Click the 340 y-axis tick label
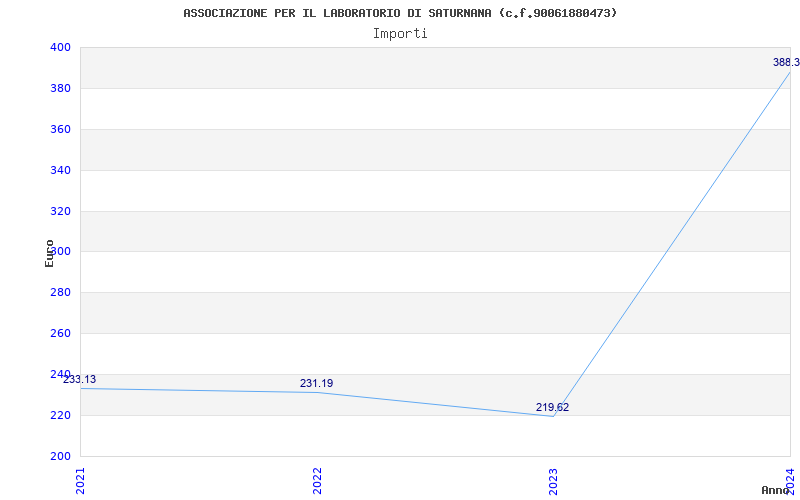 point(60,170)
